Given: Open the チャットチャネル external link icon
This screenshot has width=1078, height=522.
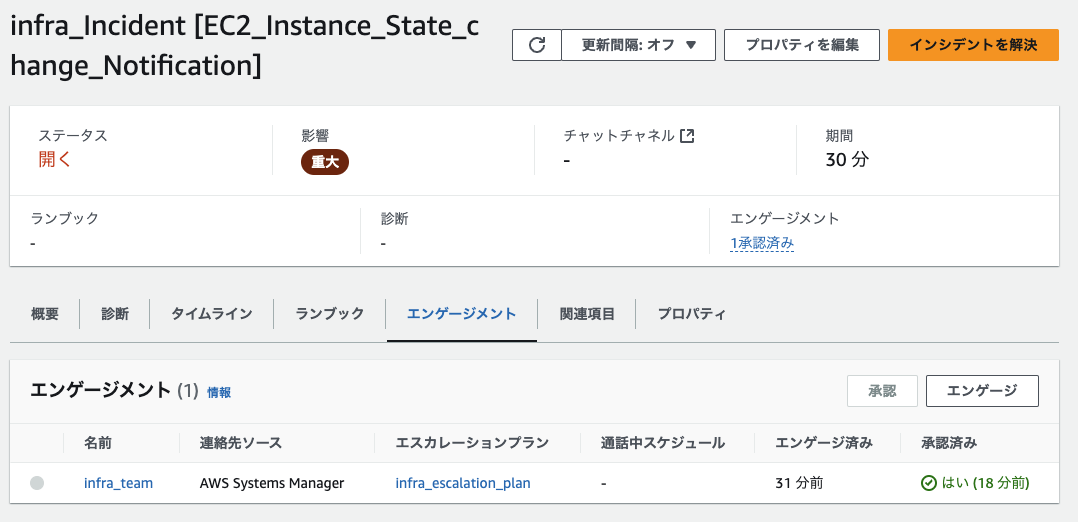Looking at the screenshot, I should (x=687, y=135).
